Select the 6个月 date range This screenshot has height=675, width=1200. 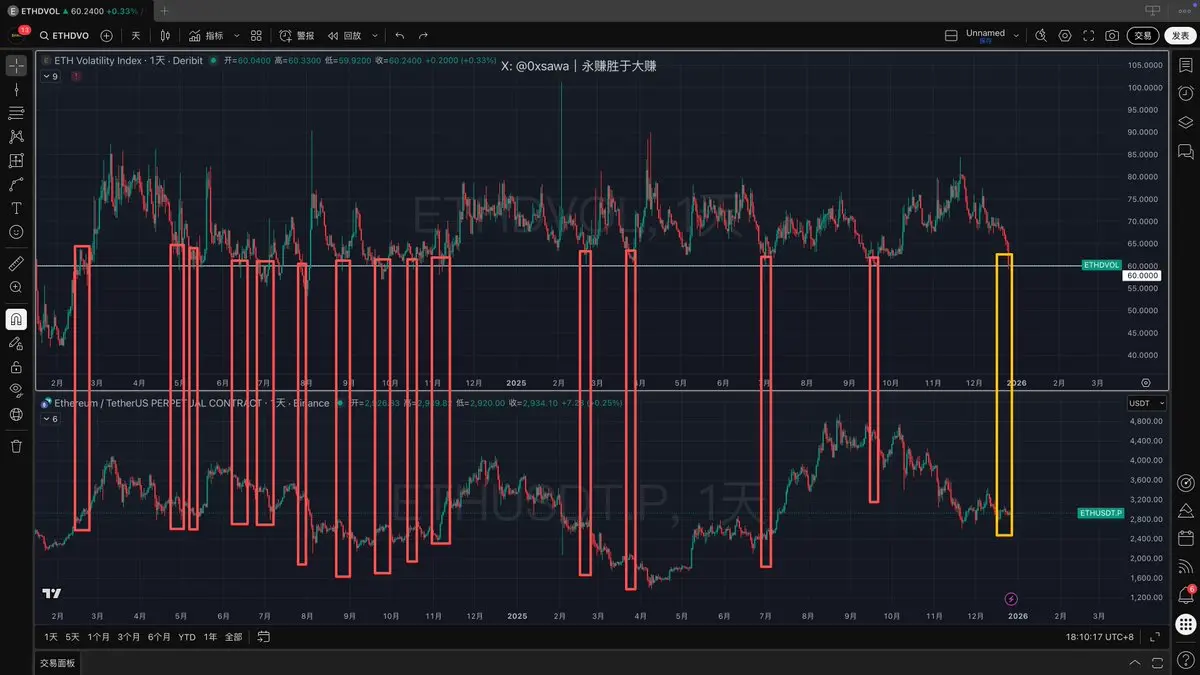pos(159,636)
